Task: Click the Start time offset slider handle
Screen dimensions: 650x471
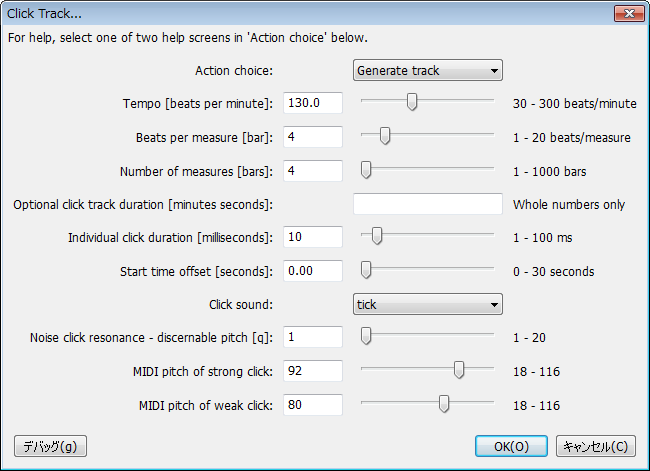Action: [x=366, y=269]
